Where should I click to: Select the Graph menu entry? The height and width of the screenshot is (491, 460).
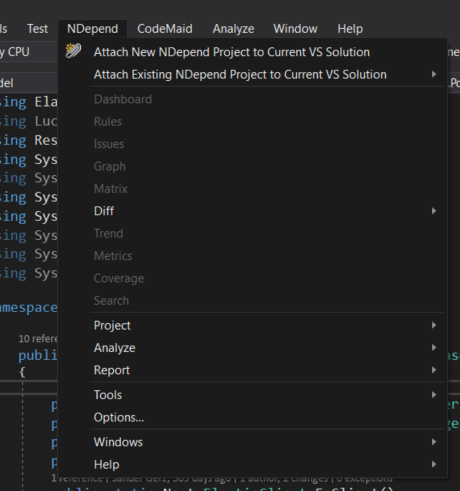click(x=252, y=166)
